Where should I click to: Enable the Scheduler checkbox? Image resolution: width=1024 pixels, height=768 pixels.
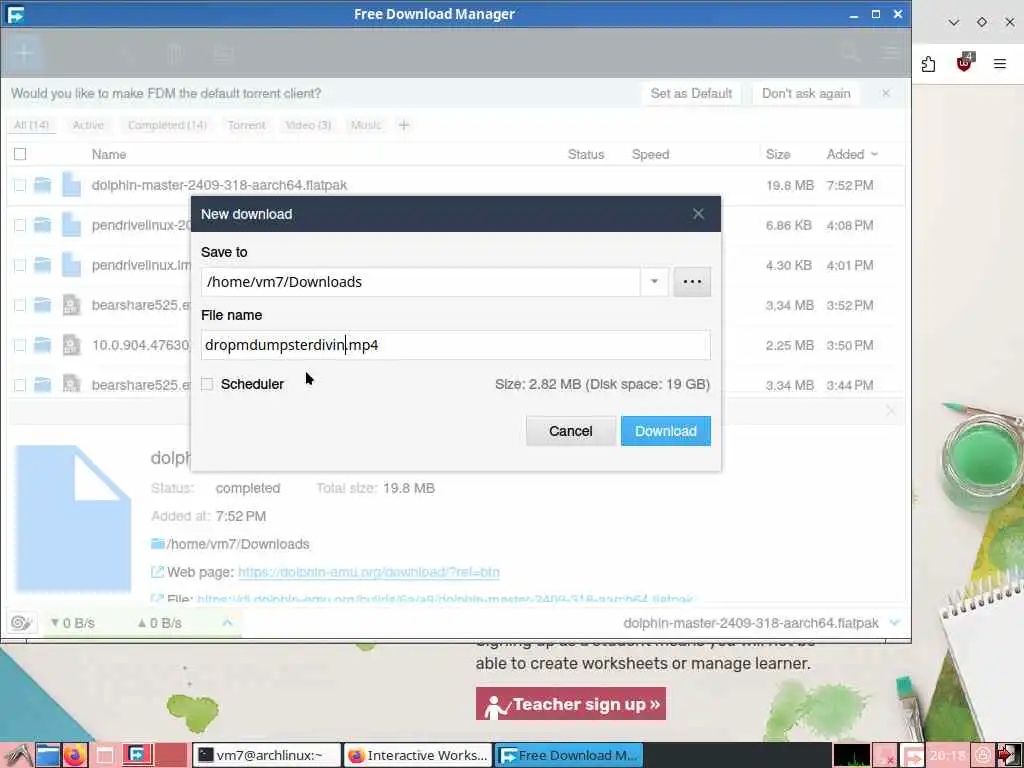pos(207,384)
